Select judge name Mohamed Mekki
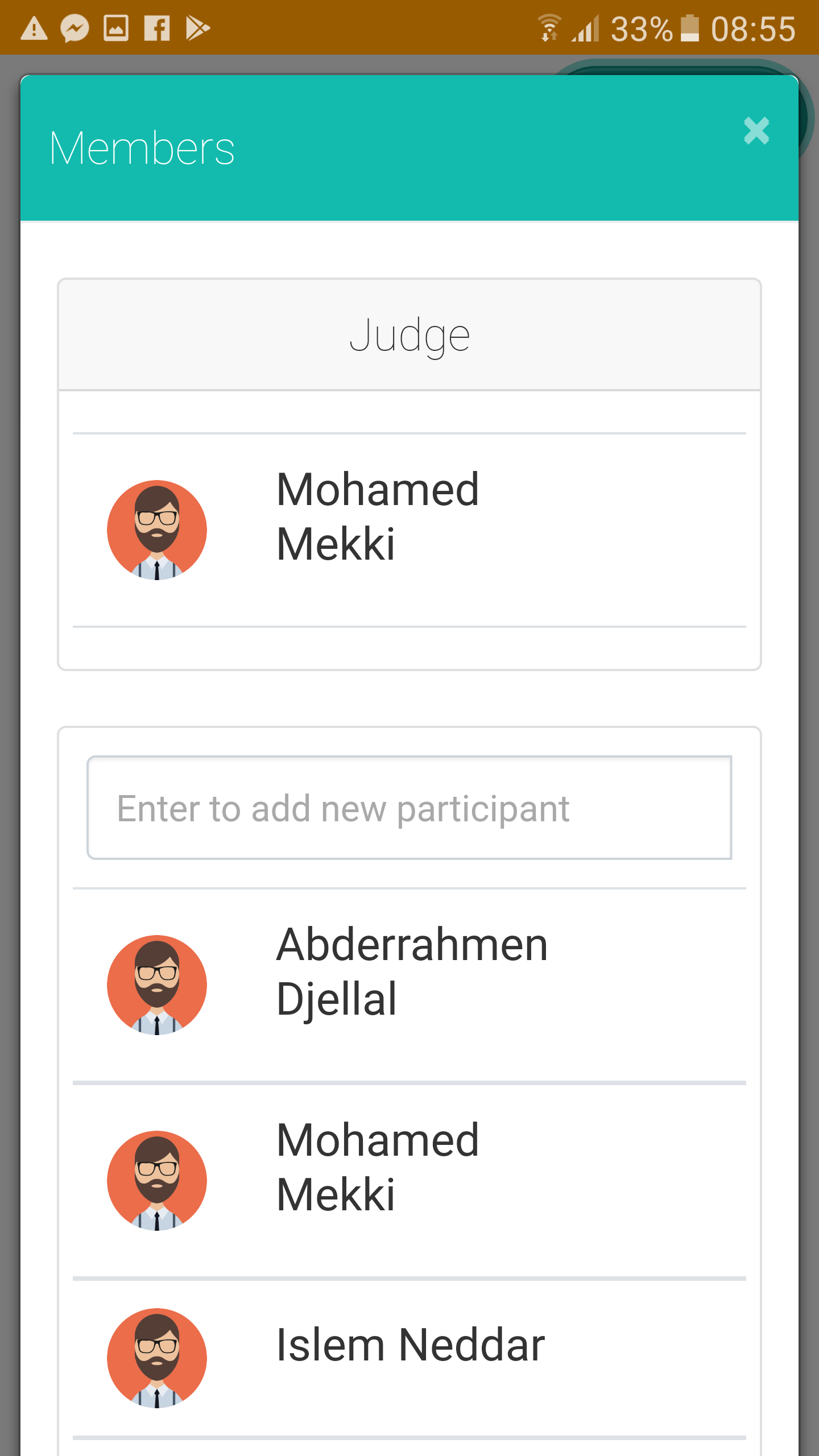The image size is (819, 1456). [378, 516]
